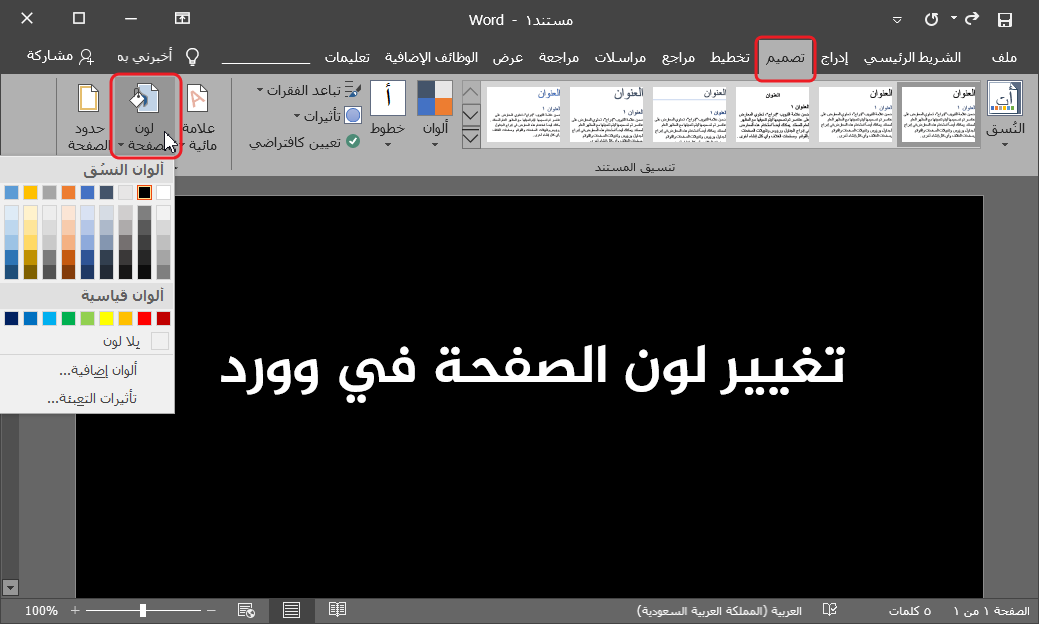1039x624 pixels.
Task: Click the zoom slider handle
Action: coord(142,610)
